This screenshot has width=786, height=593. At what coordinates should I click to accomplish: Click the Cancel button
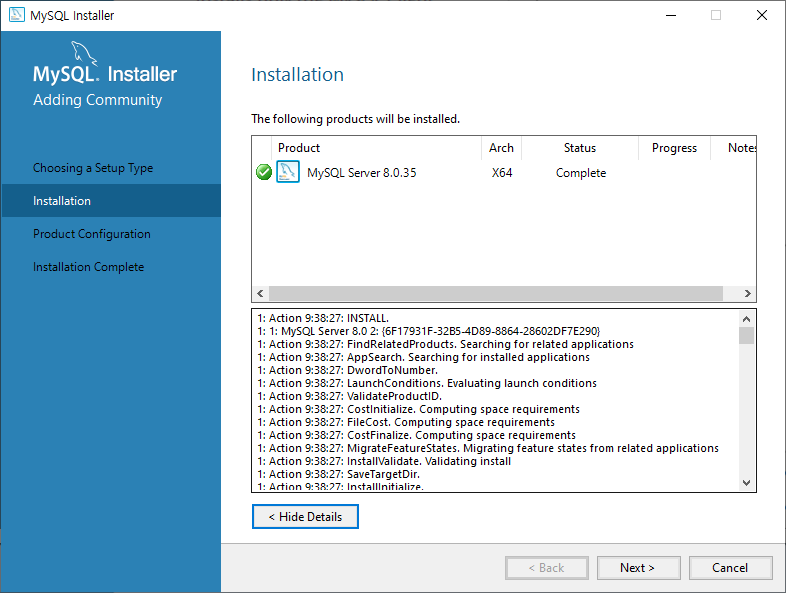click(x=730, y=568)
